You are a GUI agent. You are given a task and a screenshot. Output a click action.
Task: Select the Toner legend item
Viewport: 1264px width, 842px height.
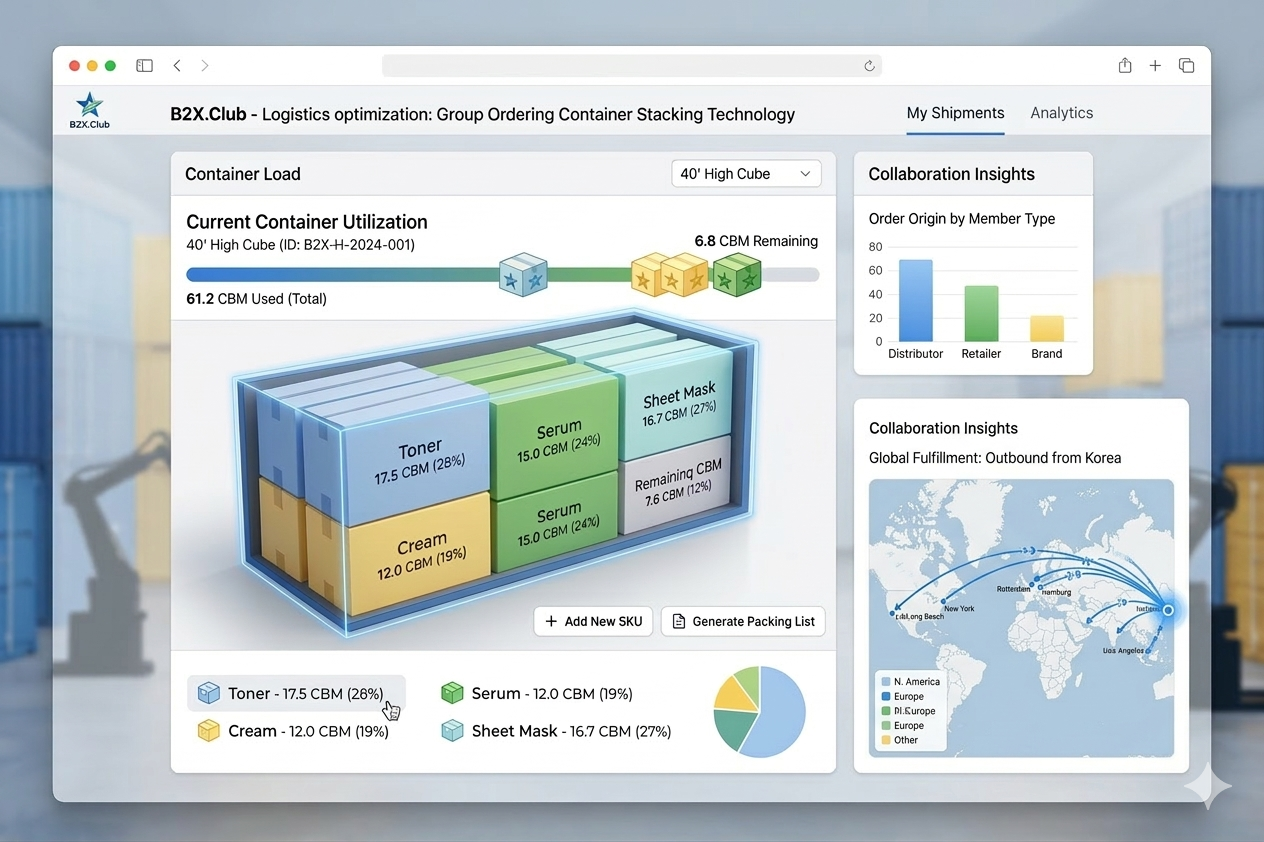point(296,693)
